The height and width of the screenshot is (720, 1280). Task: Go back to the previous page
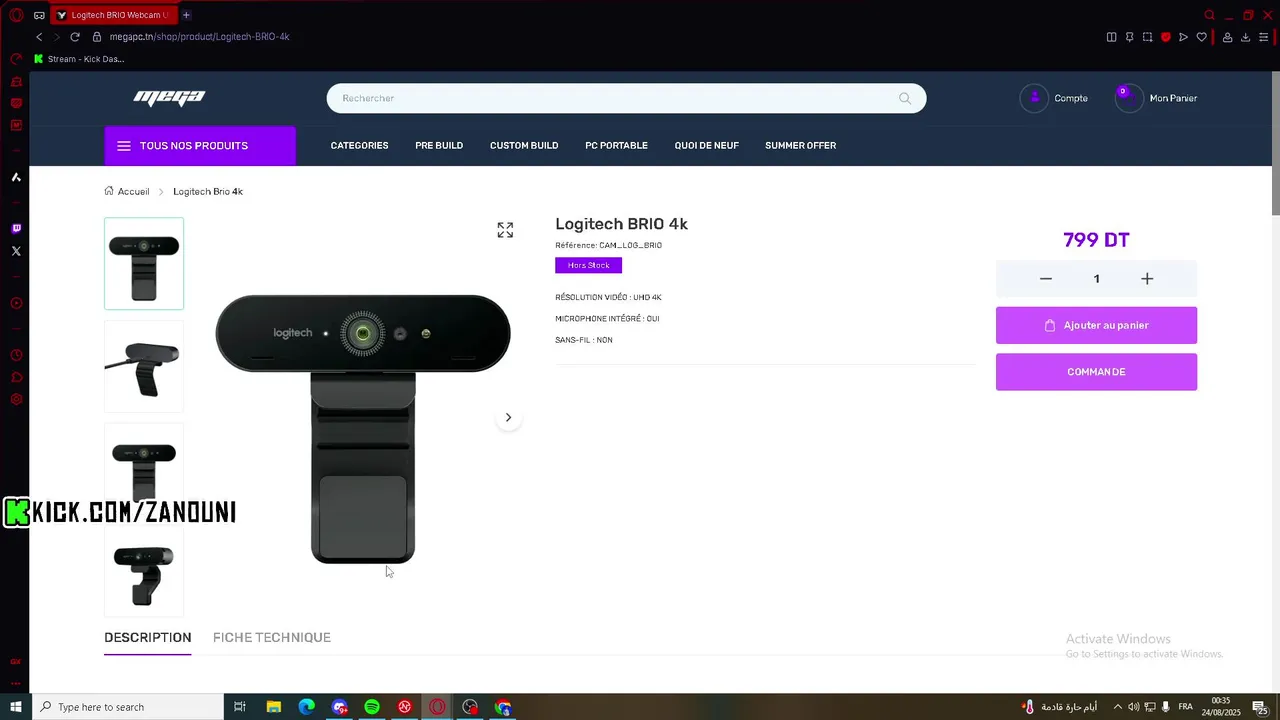[39, 37]
